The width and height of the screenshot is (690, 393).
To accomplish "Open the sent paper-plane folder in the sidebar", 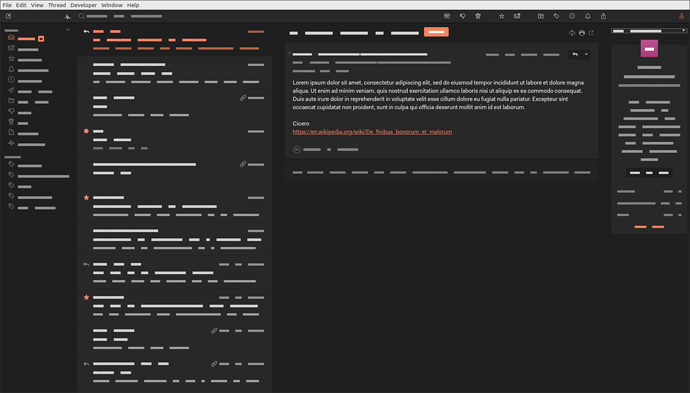I will click(x=11, y=90).
